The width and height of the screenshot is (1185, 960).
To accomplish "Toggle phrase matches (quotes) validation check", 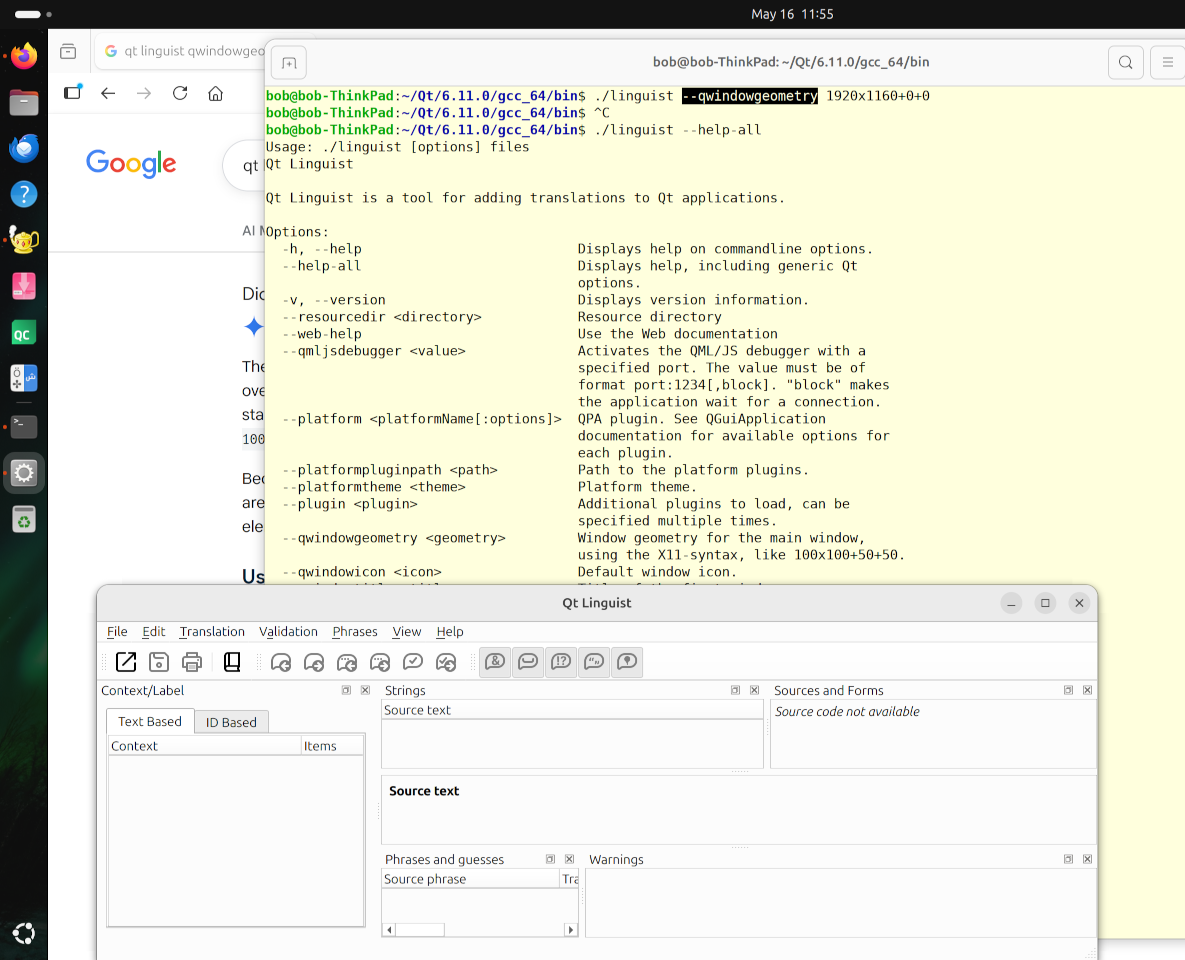I will [x=594, y=662].
